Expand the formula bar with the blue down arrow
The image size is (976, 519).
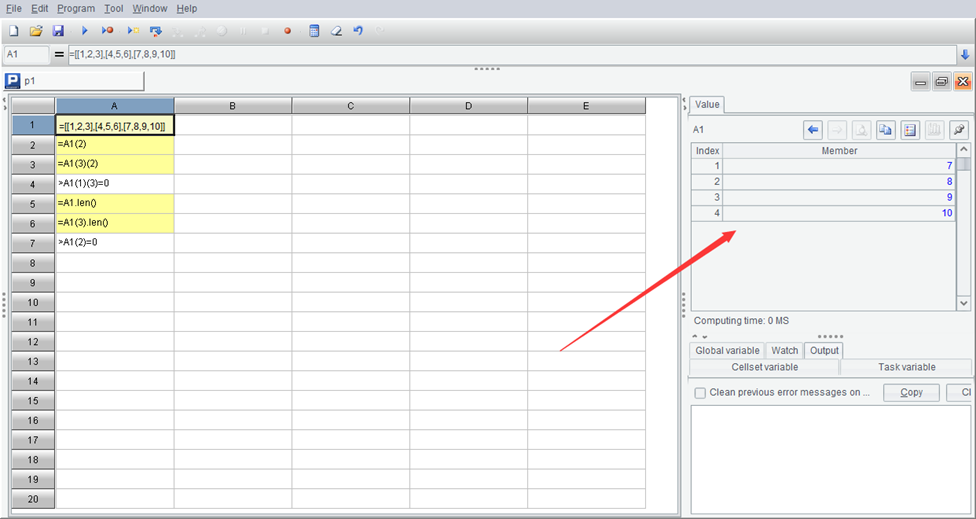click(965, 54)
